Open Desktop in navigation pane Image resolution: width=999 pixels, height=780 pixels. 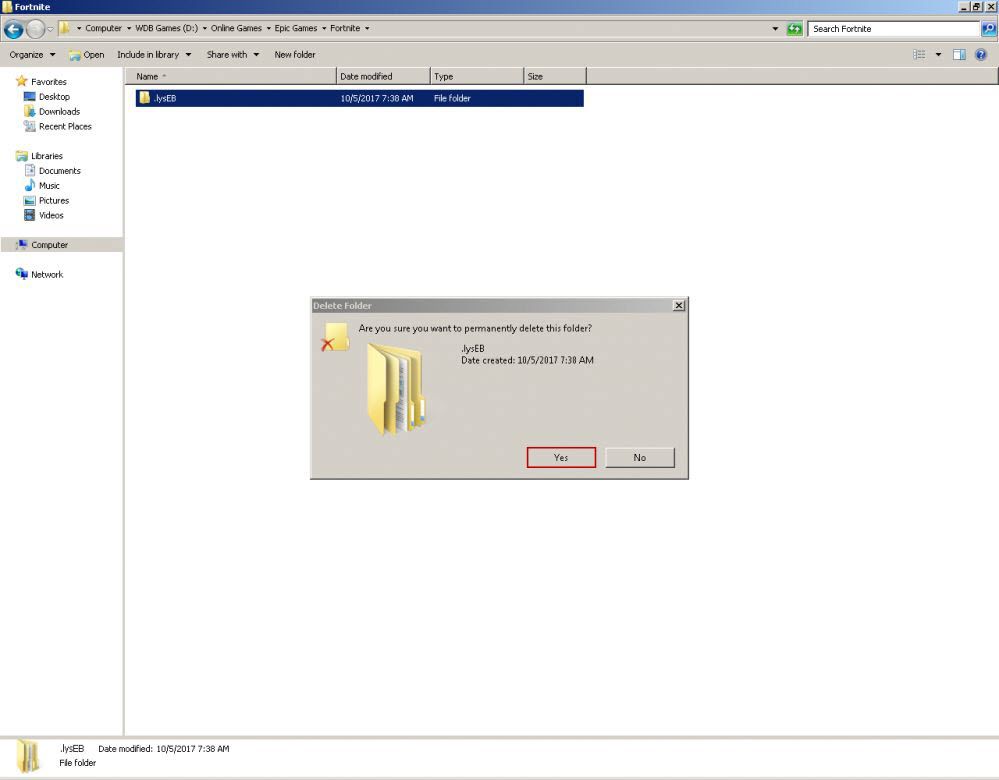click(54, 97)
